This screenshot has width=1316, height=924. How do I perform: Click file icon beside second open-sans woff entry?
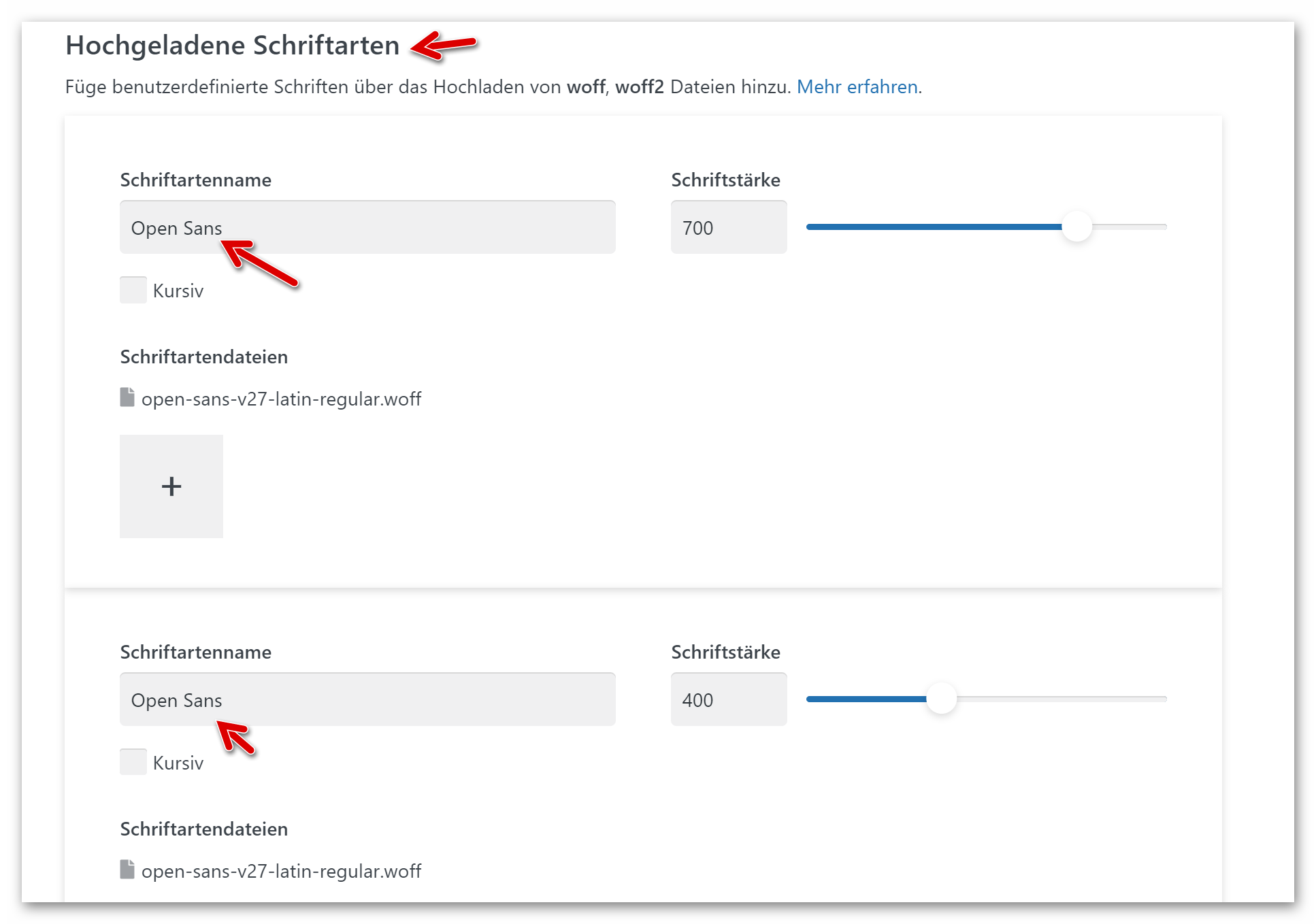pyautogui.click(x=127, y=870)
